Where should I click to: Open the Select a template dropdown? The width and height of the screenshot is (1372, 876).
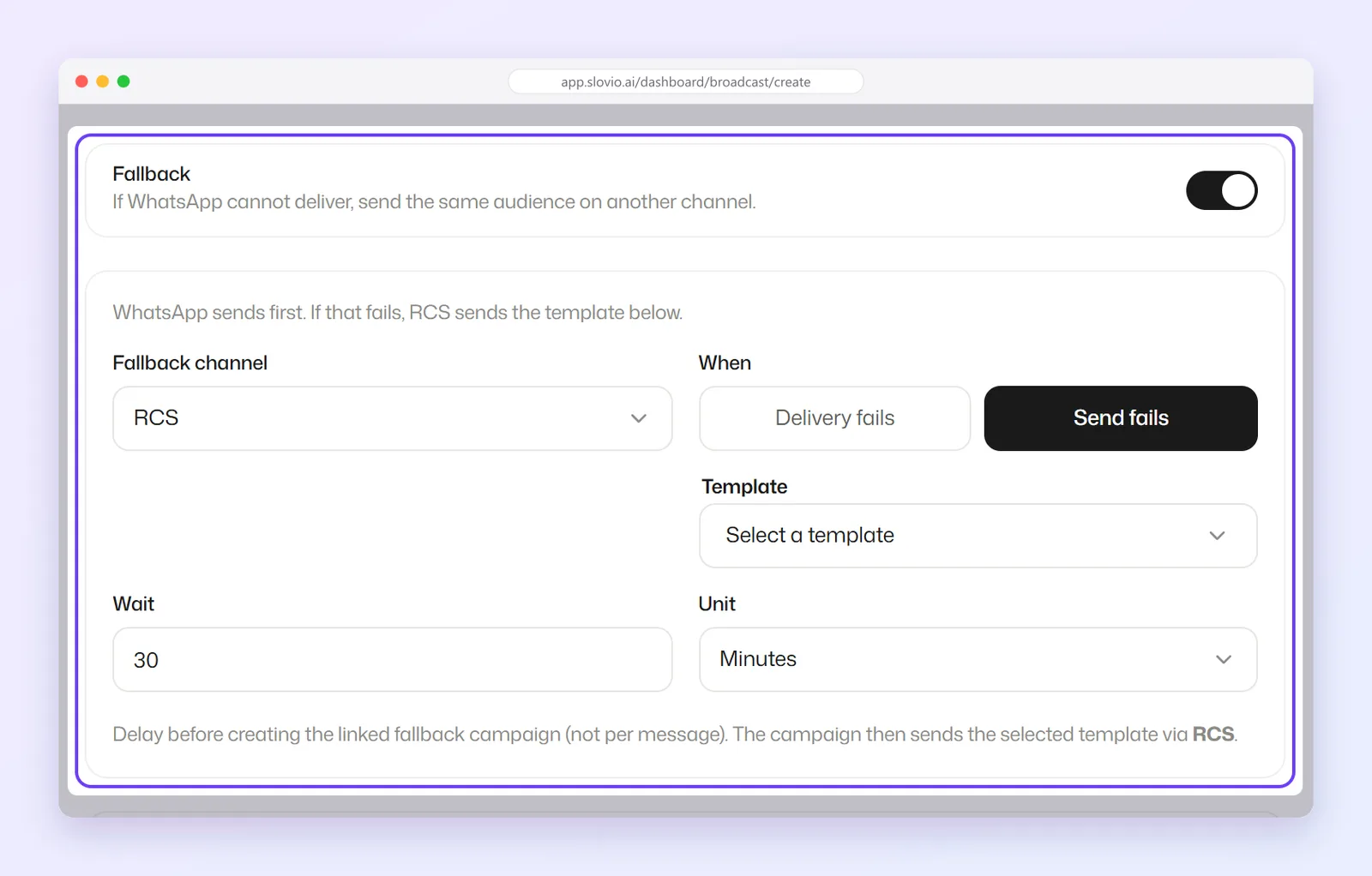978,536
